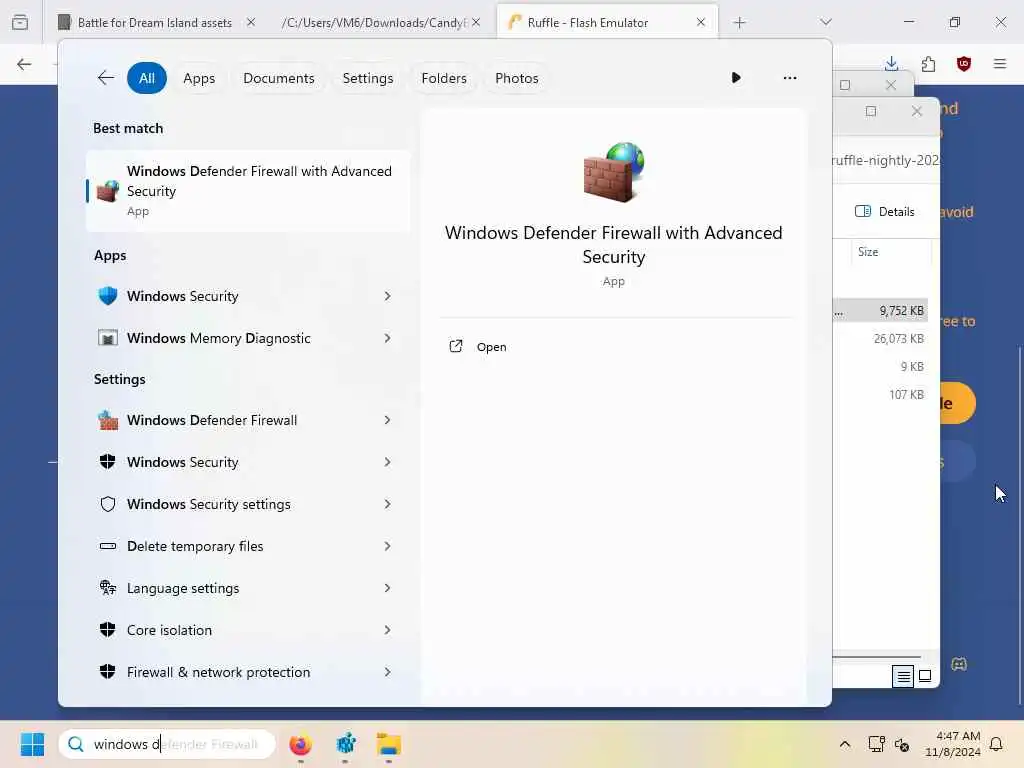This screenshot has width=1024, height=768.
Task: Switch to Battle for Dream Island assets tab
Action: 154,22
